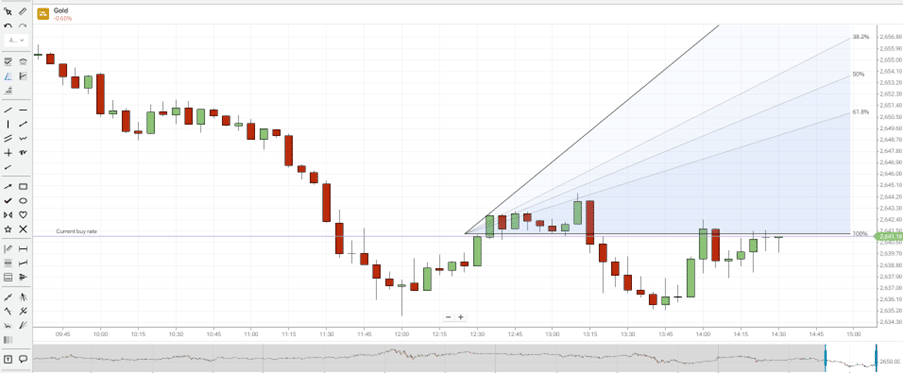
Task: Click the 14:30 time axis label
Action: tap(778, 334)
